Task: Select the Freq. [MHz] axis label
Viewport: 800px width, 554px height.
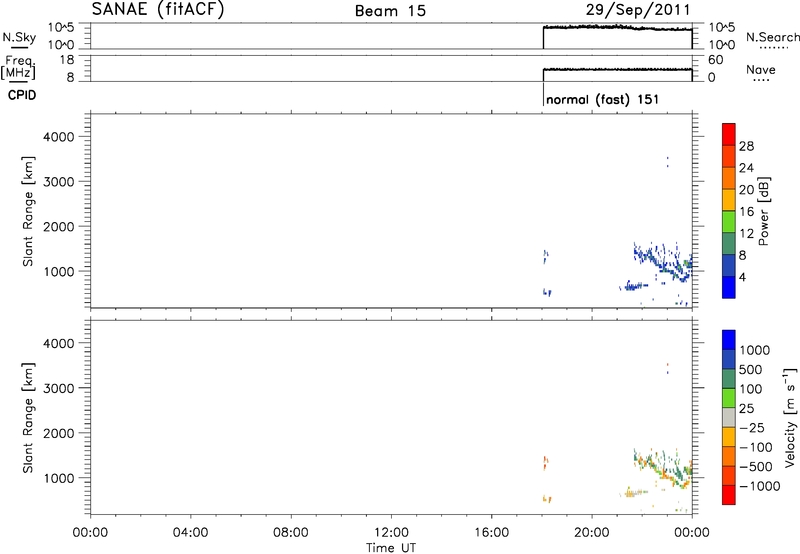Action: [x=19, y=67]
